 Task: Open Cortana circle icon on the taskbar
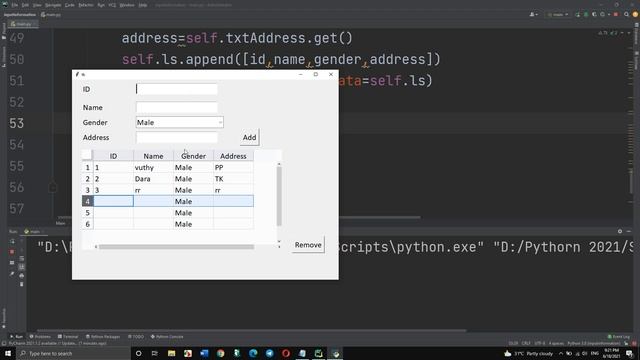tap(138, 353)
